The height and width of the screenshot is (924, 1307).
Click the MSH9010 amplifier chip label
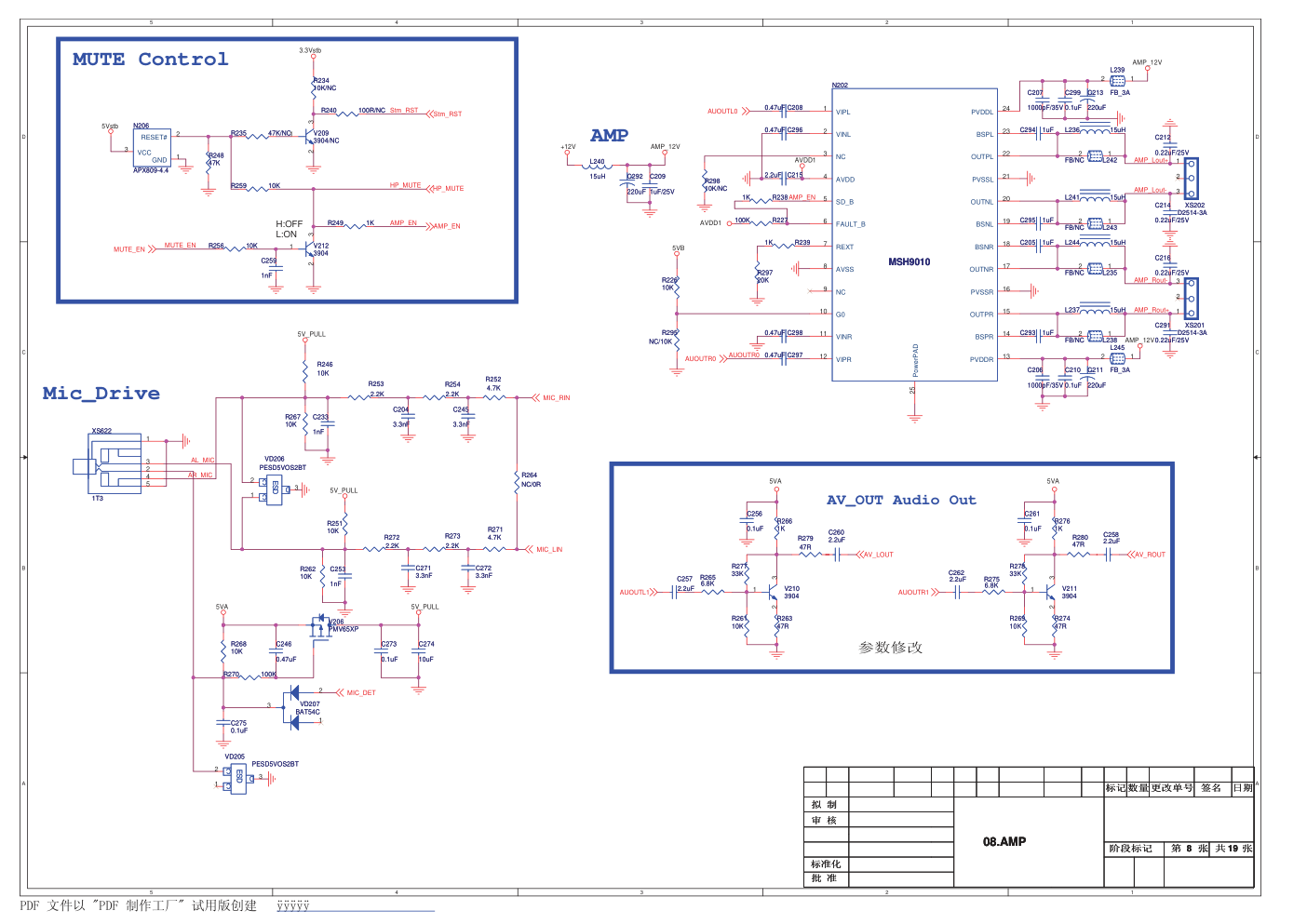coord(909,261)
